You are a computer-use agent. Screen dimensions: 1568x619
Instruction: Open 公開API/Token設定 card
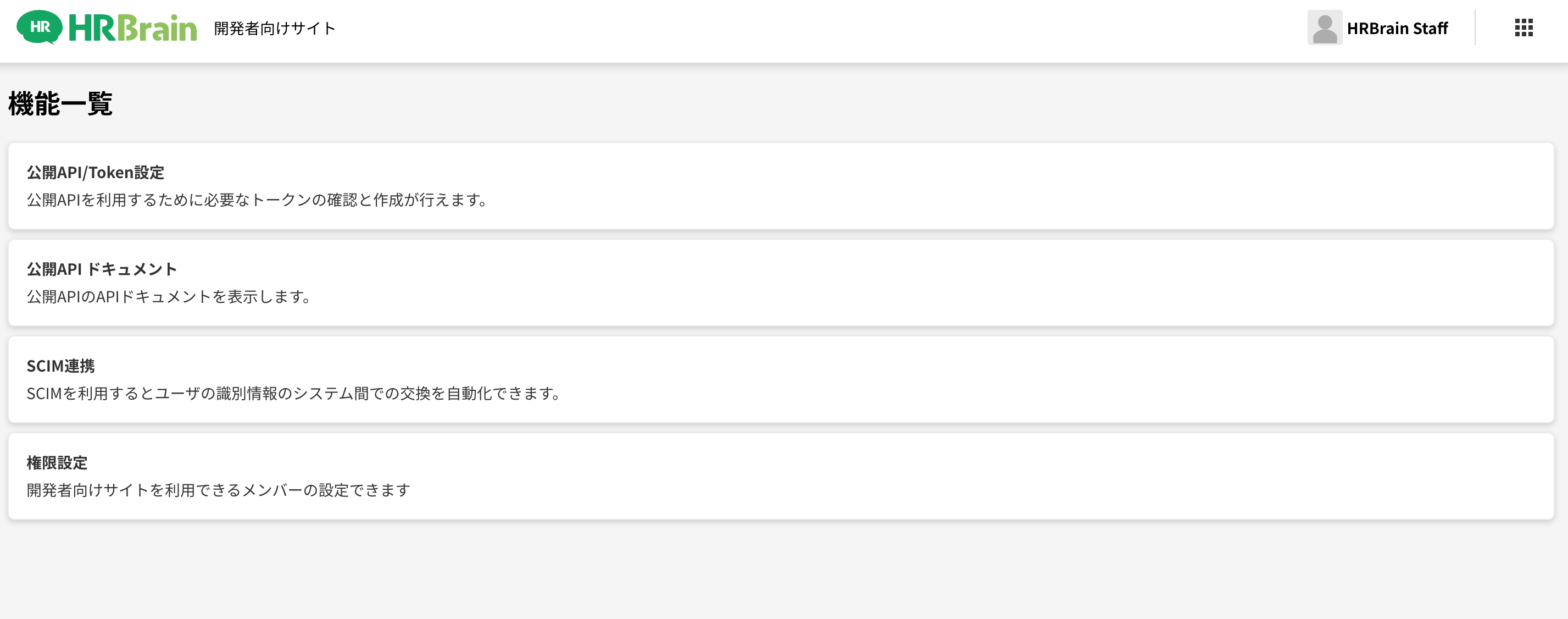click(x=781, y=186)
